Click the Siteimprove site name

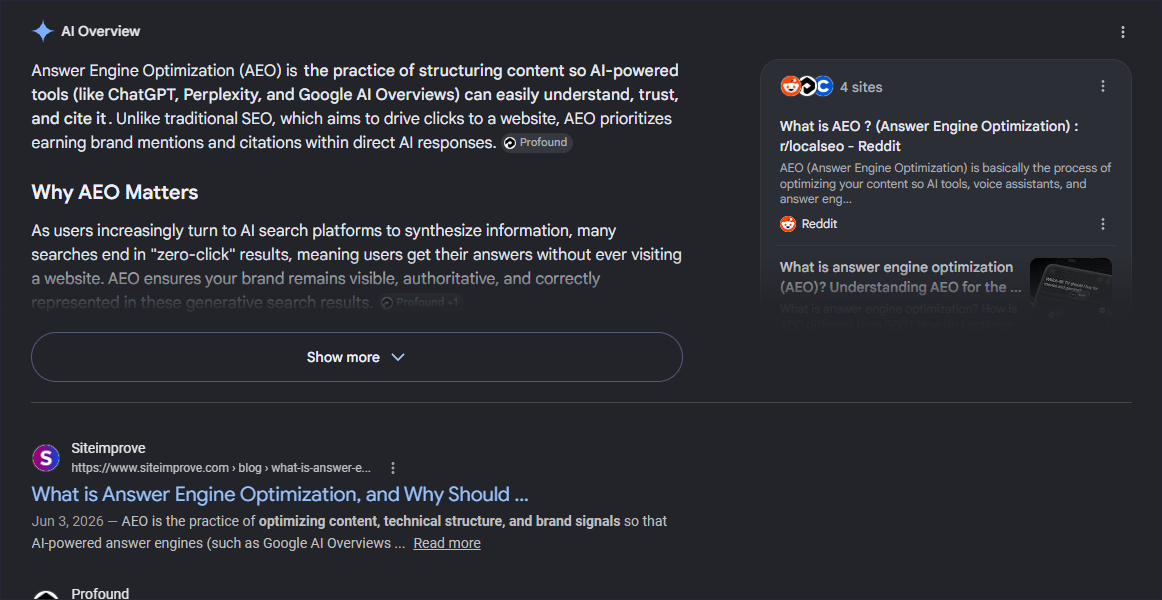tap(108, 448)
